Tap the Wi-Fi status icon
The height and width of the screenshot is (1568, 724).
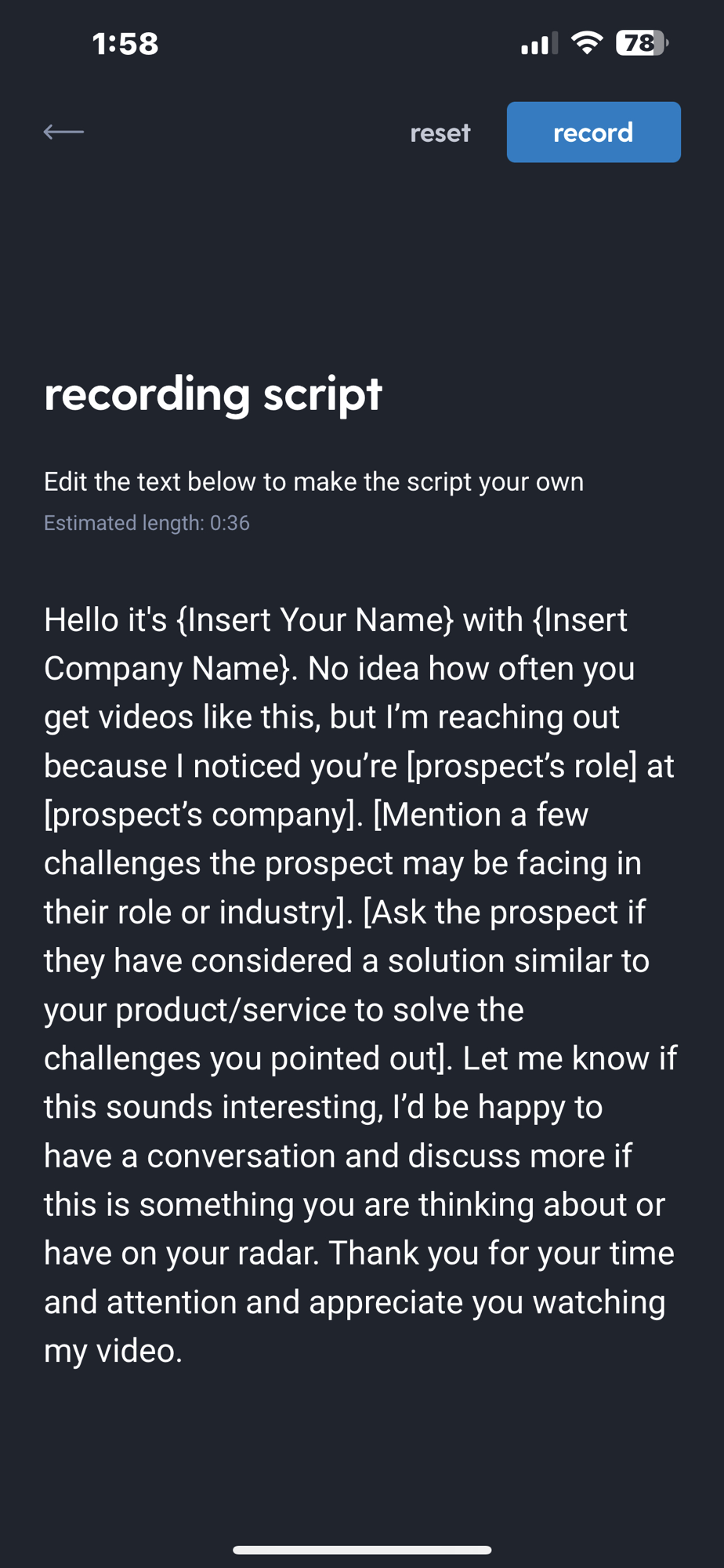click(587, 42)
